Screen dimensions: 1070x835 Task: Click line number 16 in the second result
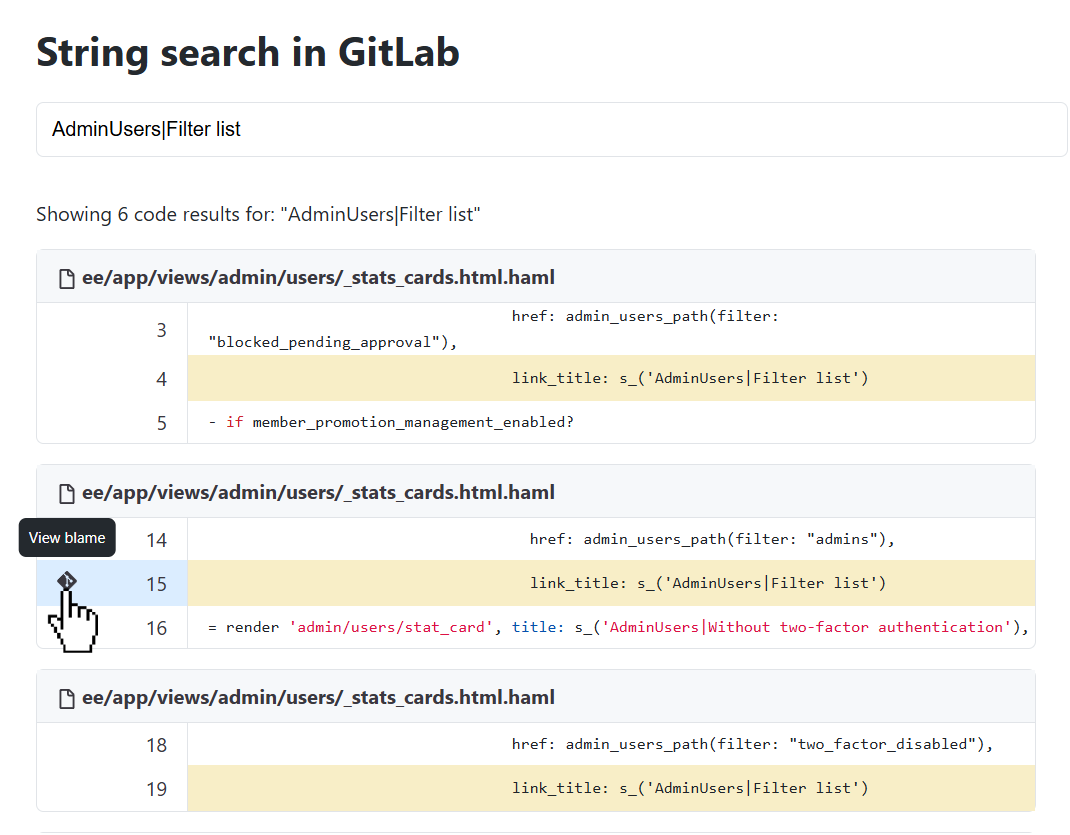tap(157, 627)
